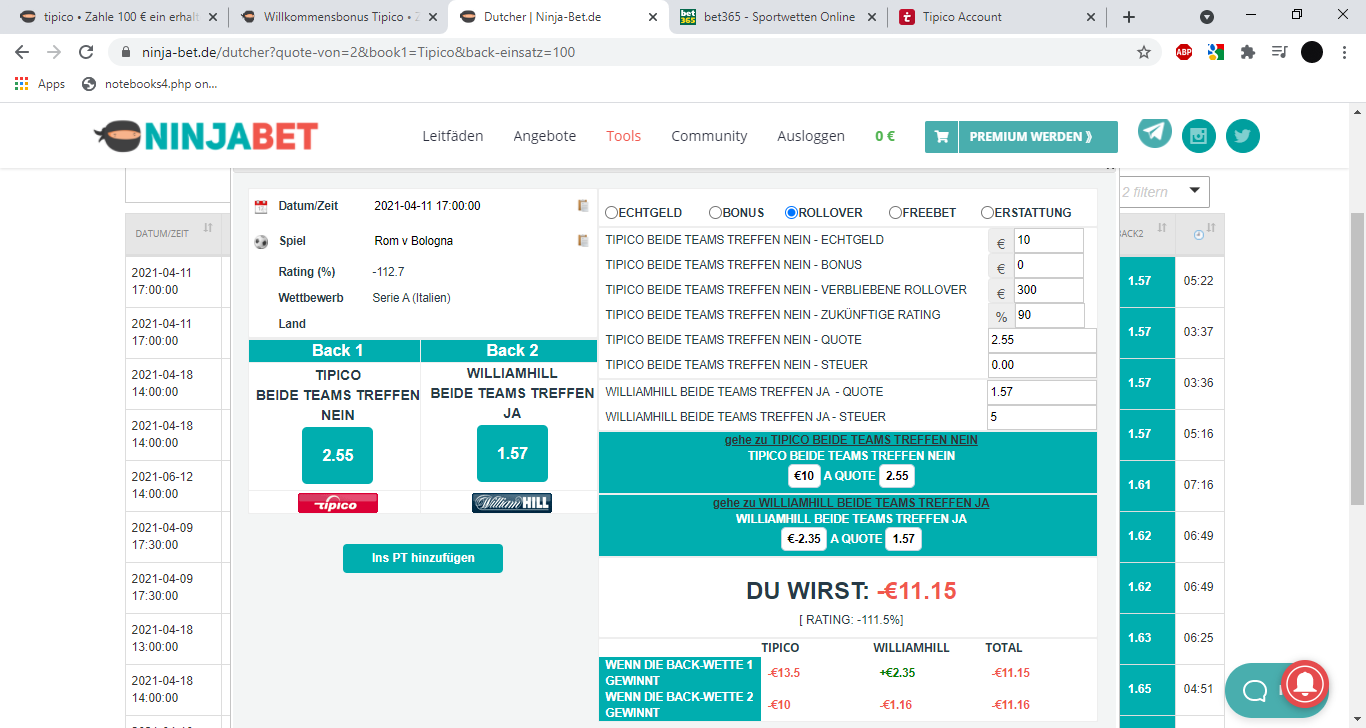
Task: Select the ECHTGELD radio option
Action: (x=611, y=212)
